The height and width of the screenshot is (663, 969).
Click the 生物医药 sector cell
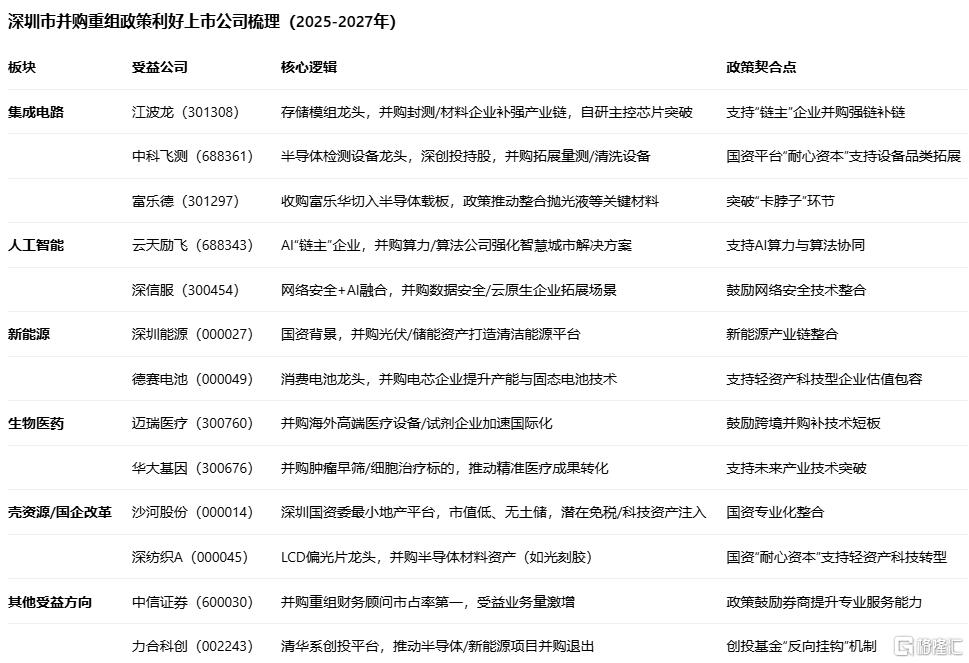coord(36,423)
